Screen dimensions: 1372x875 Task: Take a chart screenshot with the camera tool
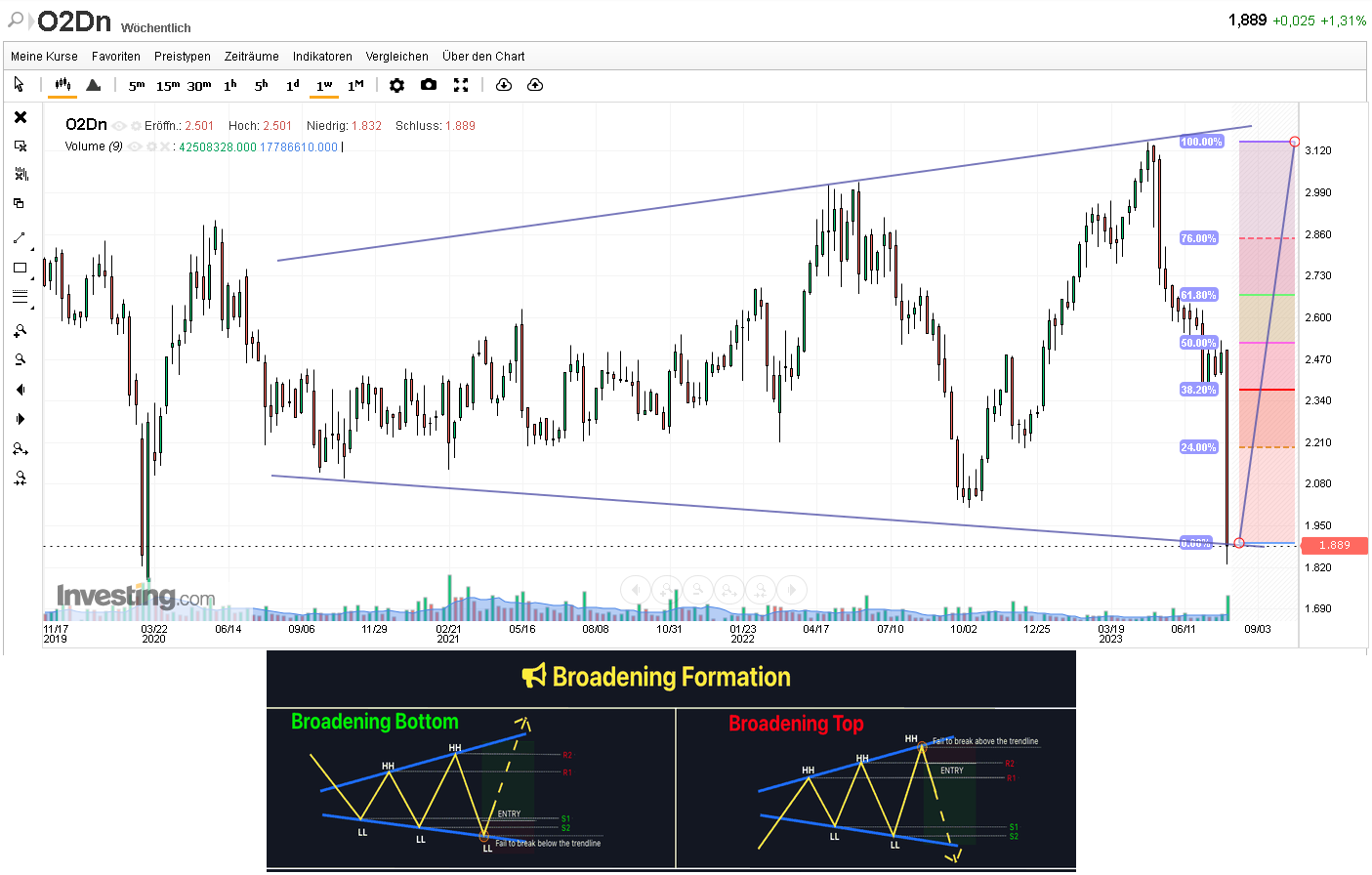(428, 85)
